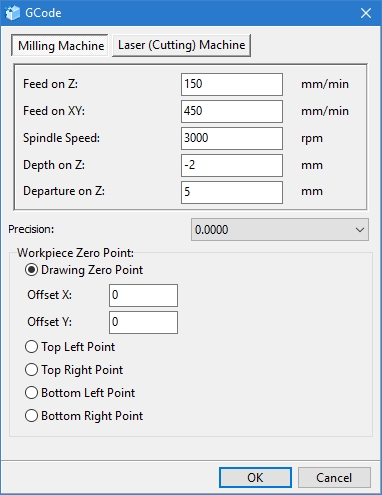Viewport: 382px width, 495px height.
Task: Close the GCode dialog window
Action: pyautogui.click(x=366, y=13)
